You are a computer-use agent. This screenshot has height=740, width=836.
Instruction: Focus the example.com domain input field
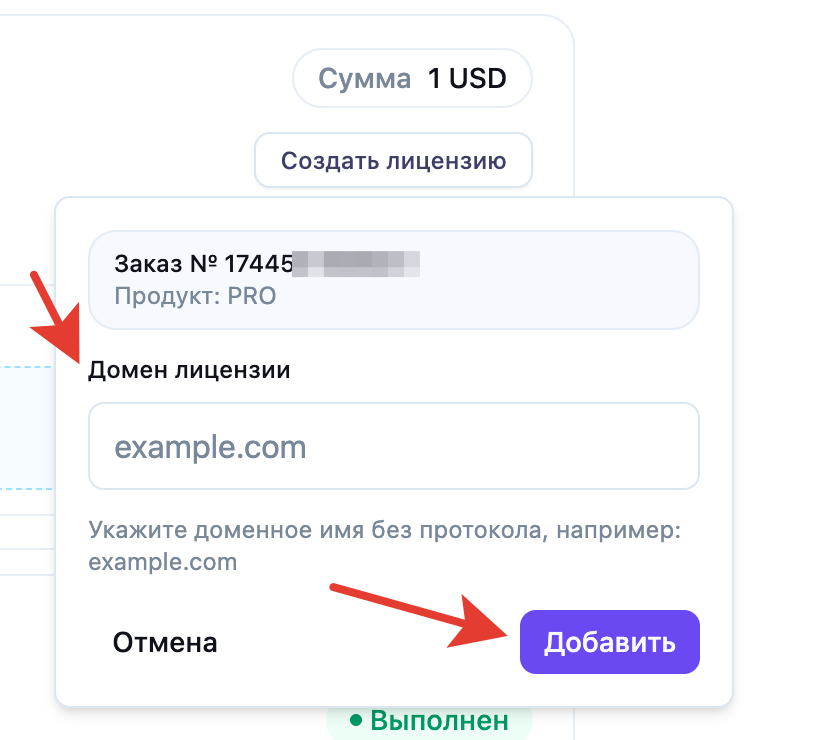pos(393,446)
